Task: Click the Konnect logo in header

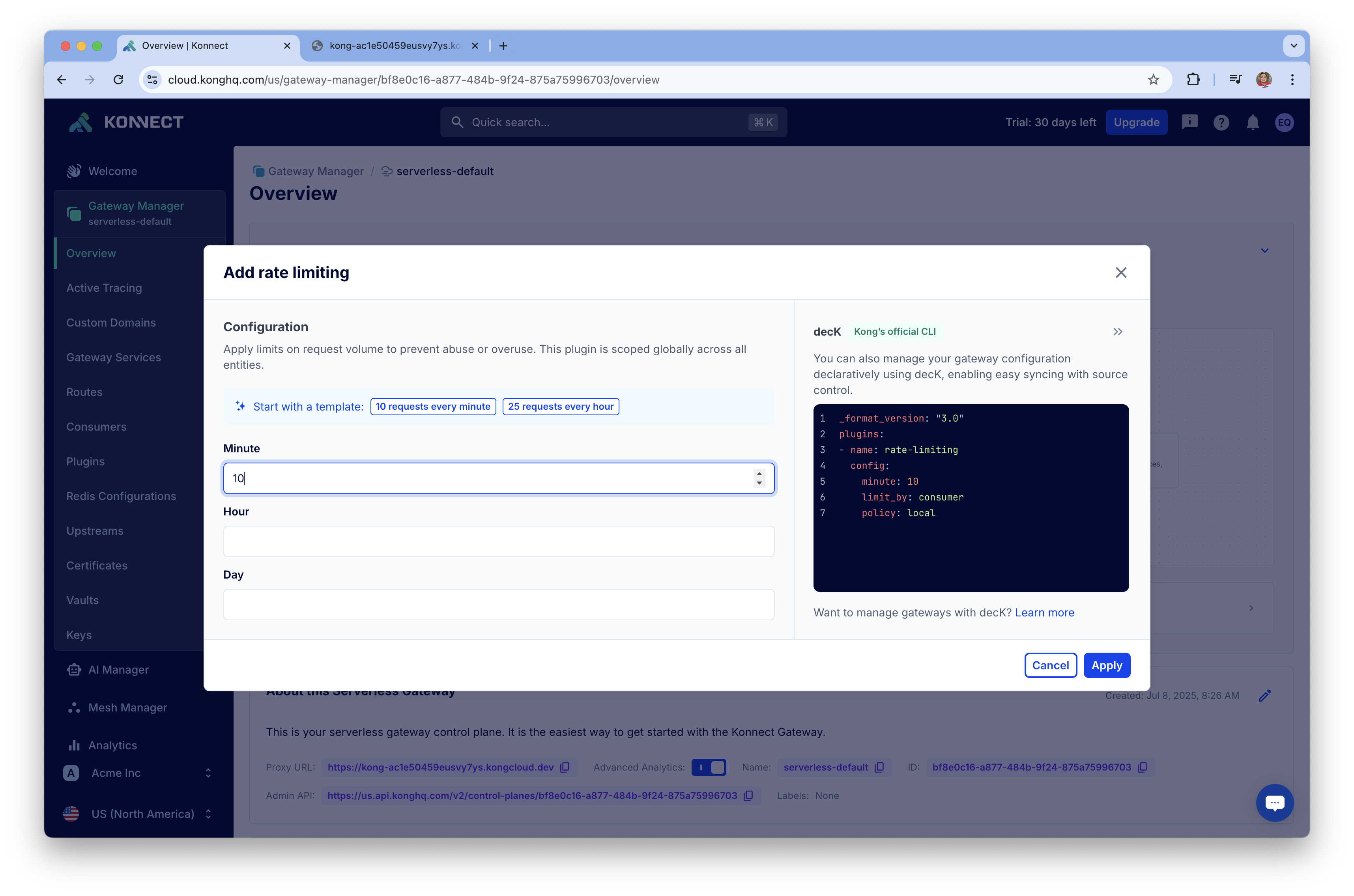Action: point(126,122)
